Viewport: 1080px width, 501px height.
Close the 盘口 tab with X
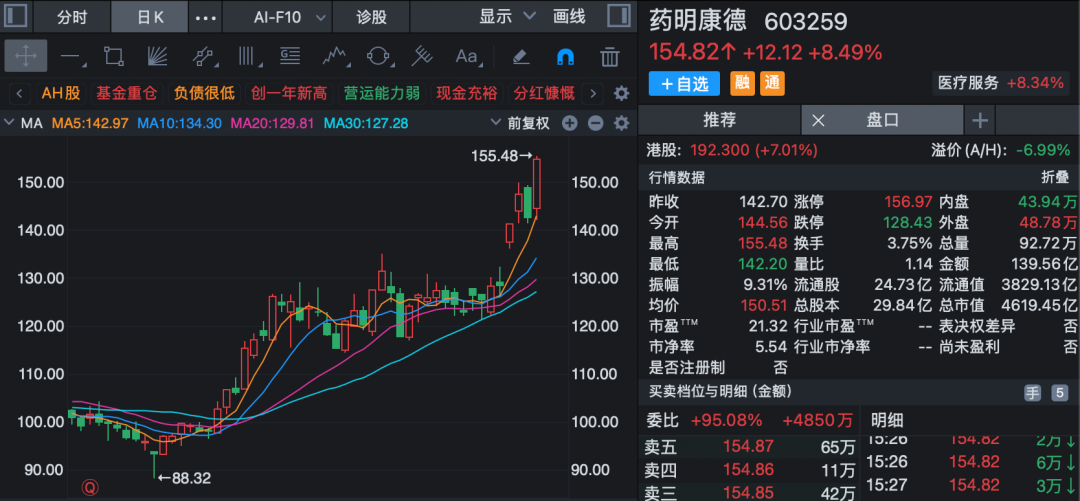[x=818, y=121]
